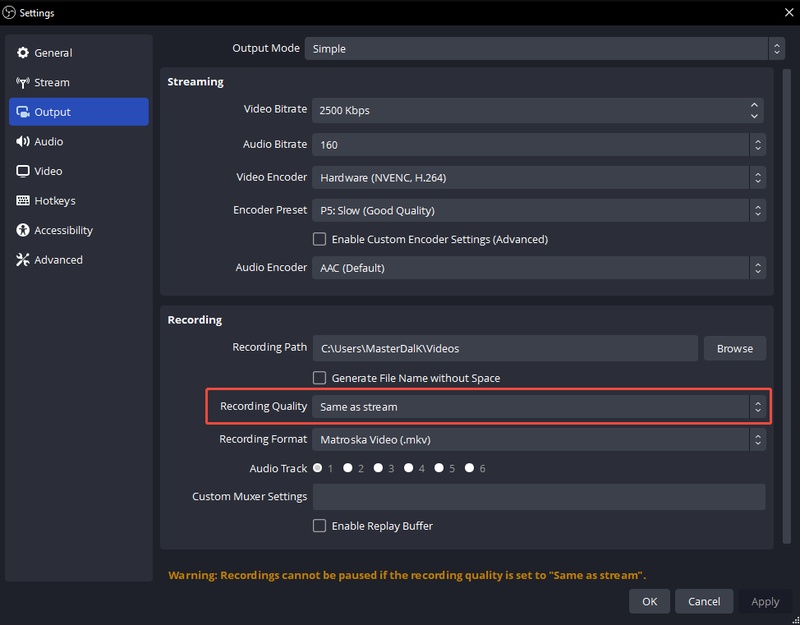Switch to the Video settings tab
Viewport: 800px width, 625px height.
[x=79, y=171]
